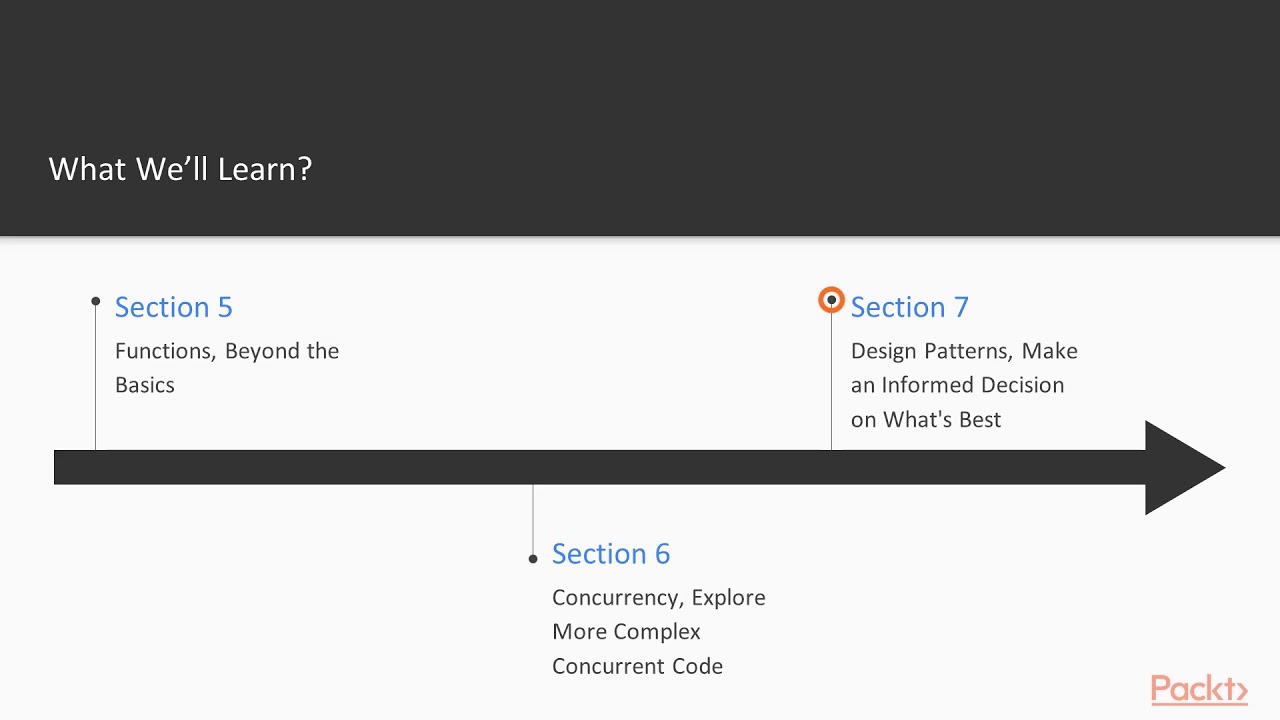Screen dimensions: 1280x720
Task: Click the Section 6 bullet dot
Action: tap(533, 558)
